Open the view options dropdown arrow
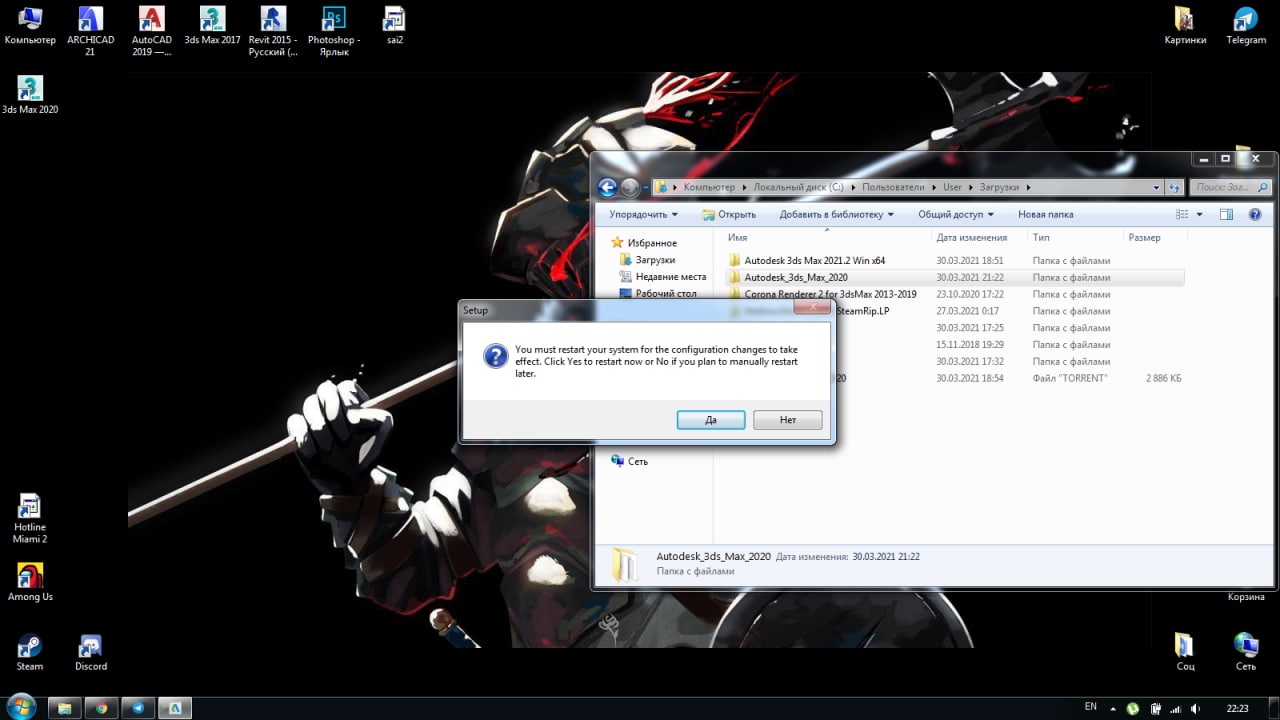Image resolution: width=1280 pixels, height=720 pixels. pyautogui.click(x=1200, y=214)
